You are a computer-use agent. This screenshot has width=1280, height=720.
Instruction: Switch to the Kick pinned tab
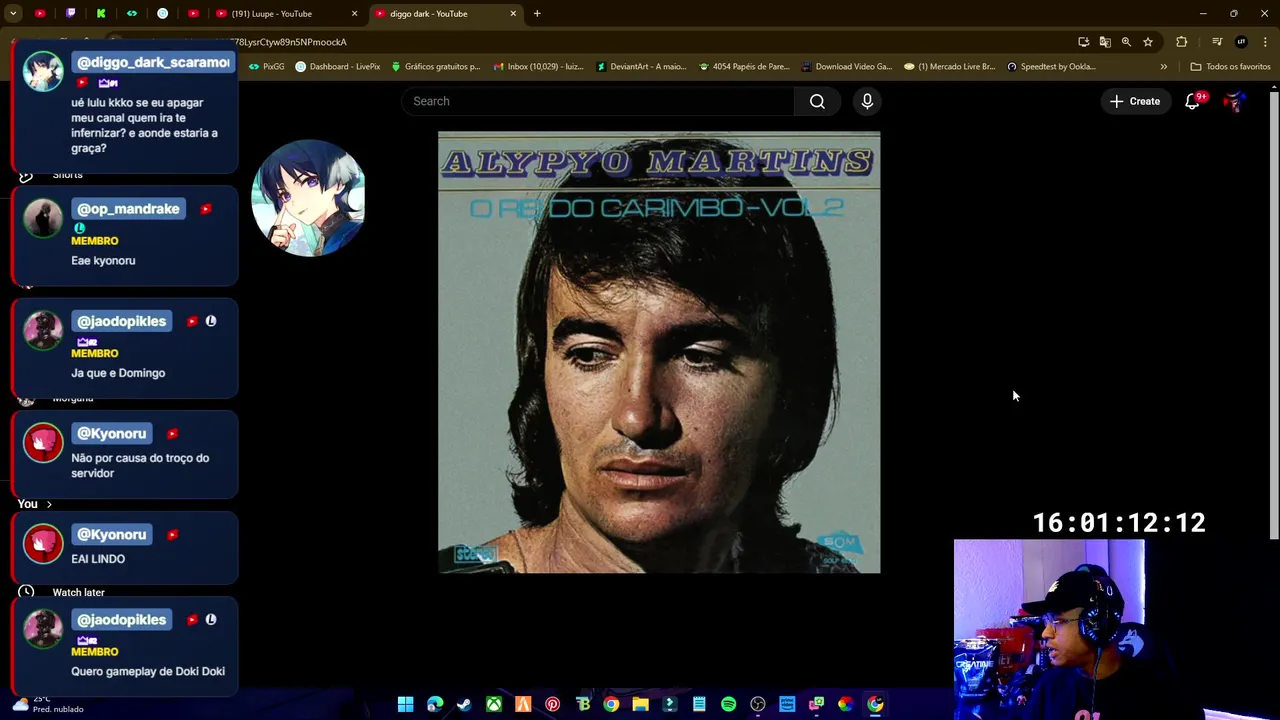point(101,14)
